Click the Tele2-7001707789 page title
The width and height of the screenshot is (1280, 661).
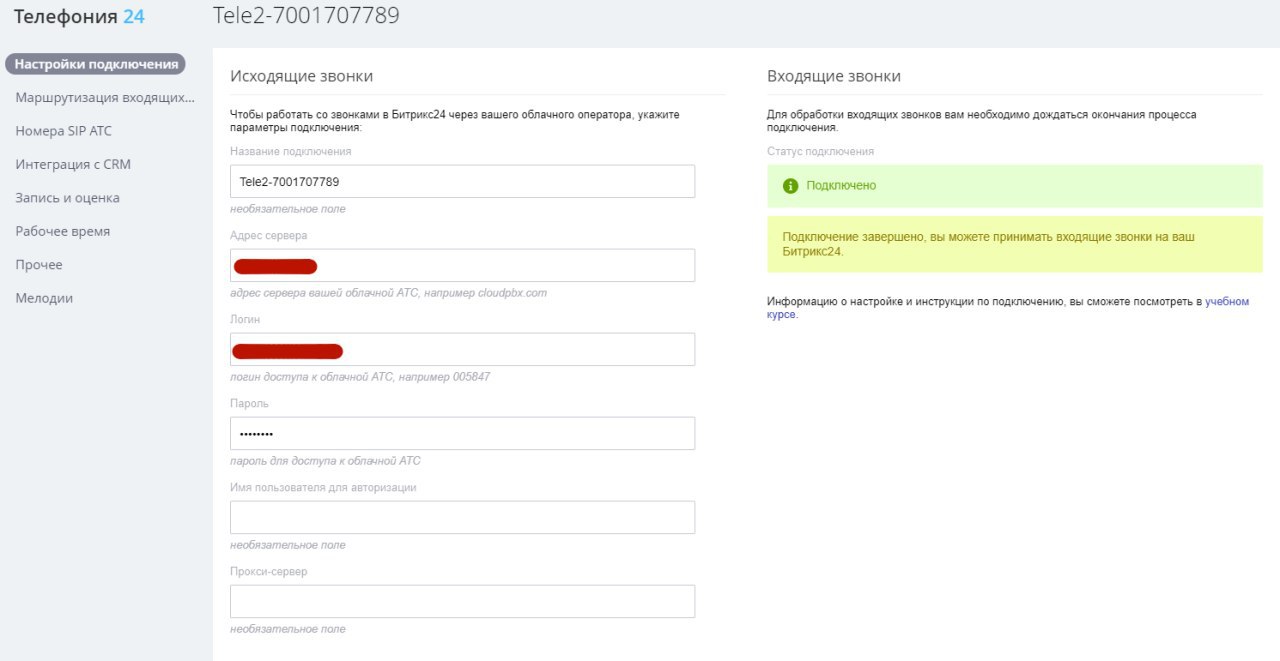coord(306,15)
